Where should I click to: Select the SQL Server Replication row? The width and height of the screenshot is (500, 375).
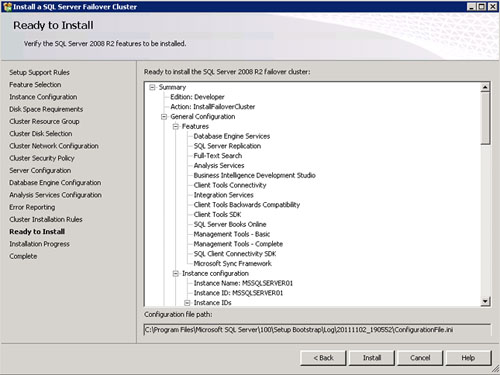[x=227, y=146]
